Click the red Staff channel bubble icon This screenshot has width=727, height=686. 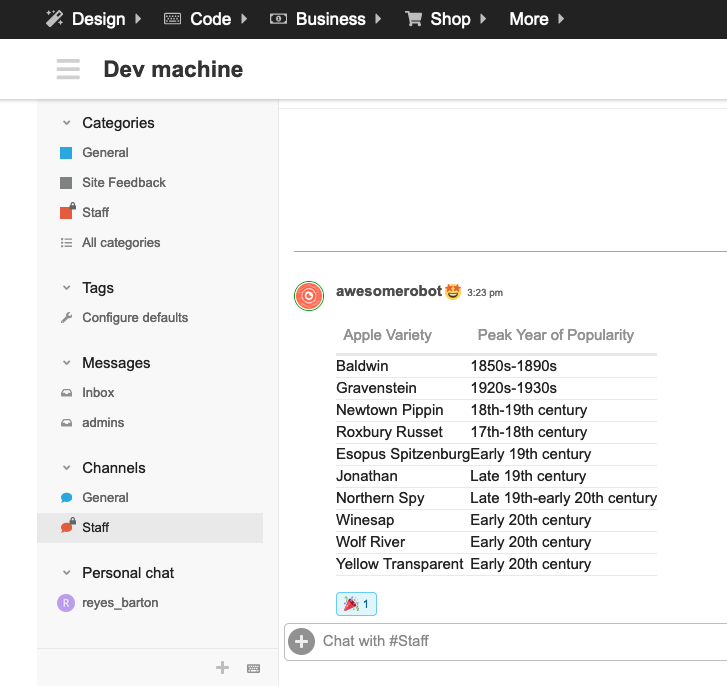(67, 526)
